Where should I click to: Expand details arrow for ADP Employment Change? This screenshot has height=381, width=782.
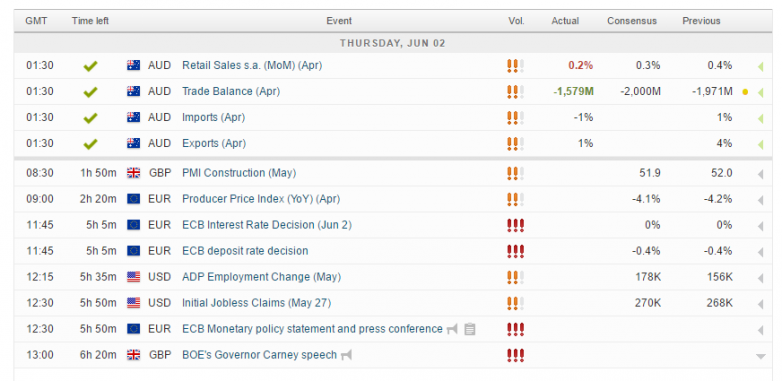tap(761, 278)
